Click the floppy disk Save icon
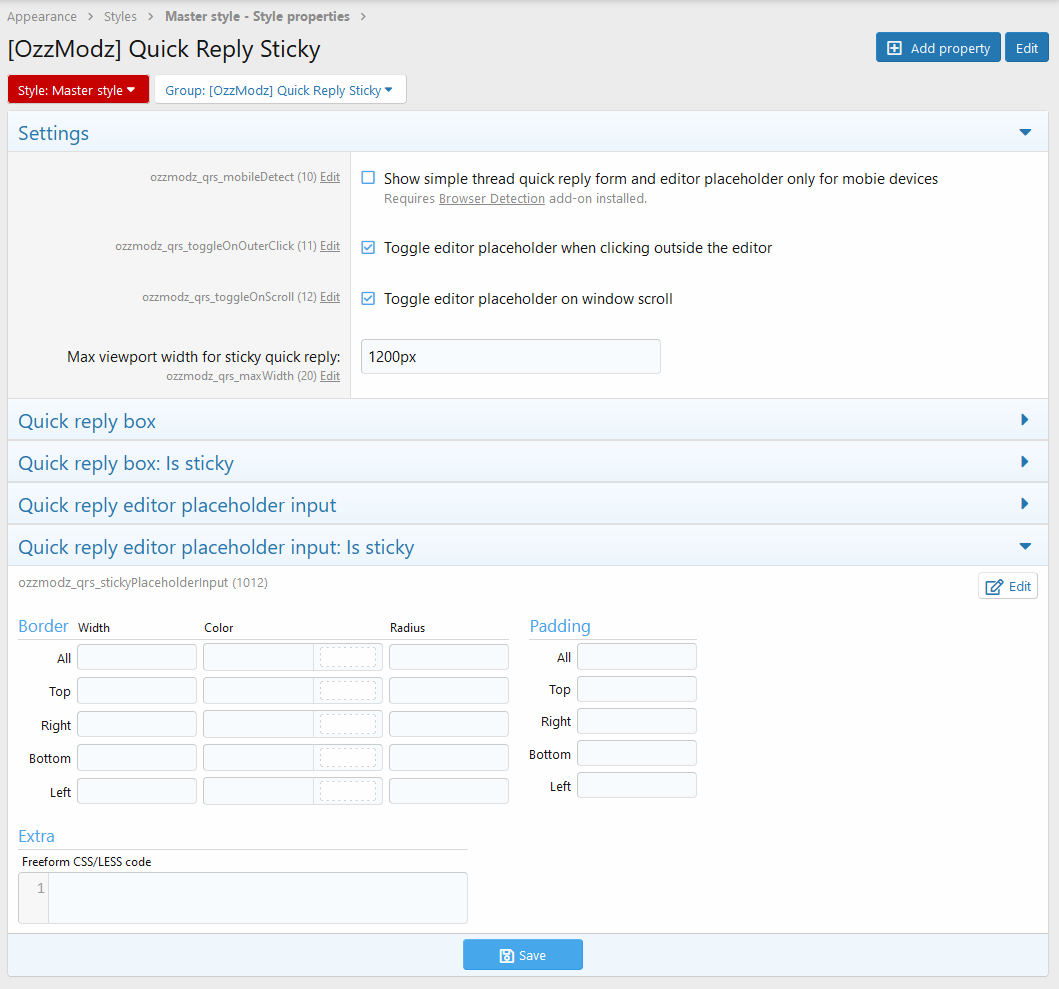 (506, 955)
